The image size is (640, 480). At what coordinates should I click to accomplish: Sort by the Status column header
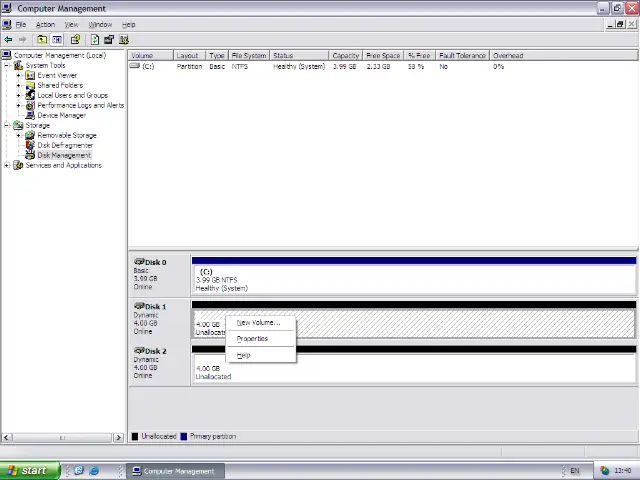point(299,56)
